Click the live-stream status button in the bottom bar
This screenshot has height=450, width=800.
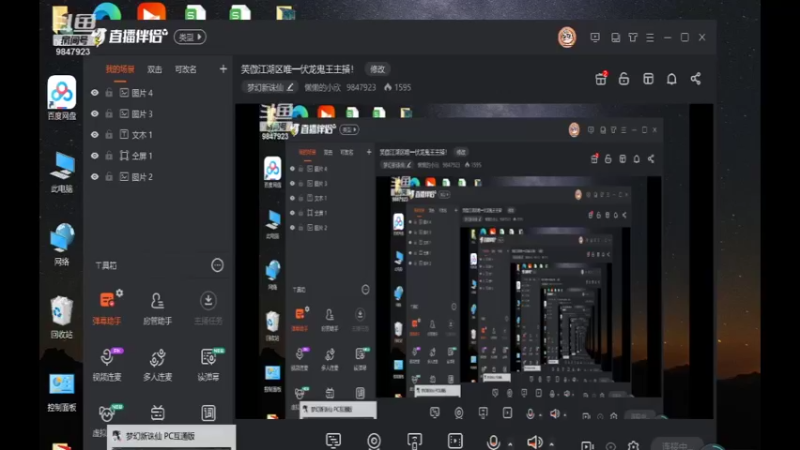click(677, 445)
